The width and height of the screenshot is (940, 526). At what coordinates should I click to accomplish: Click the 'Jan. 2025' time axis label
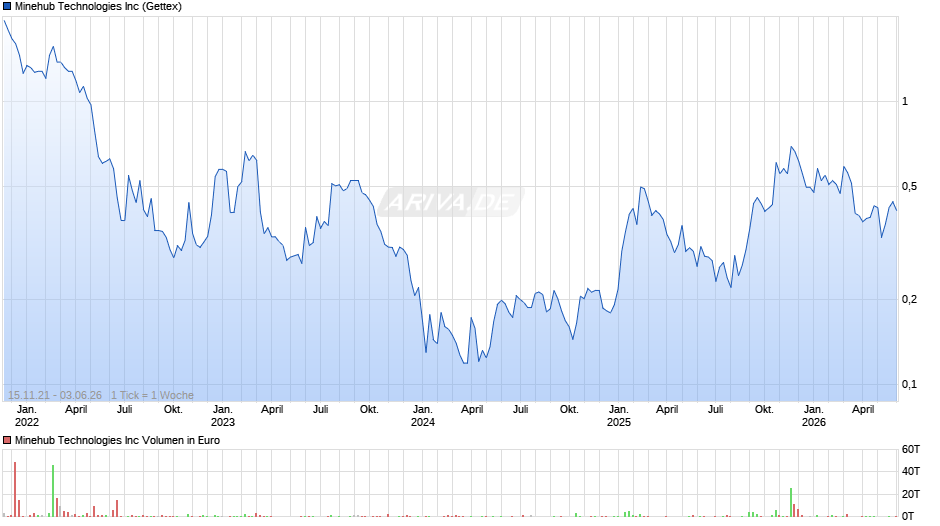tap(619, 416)
